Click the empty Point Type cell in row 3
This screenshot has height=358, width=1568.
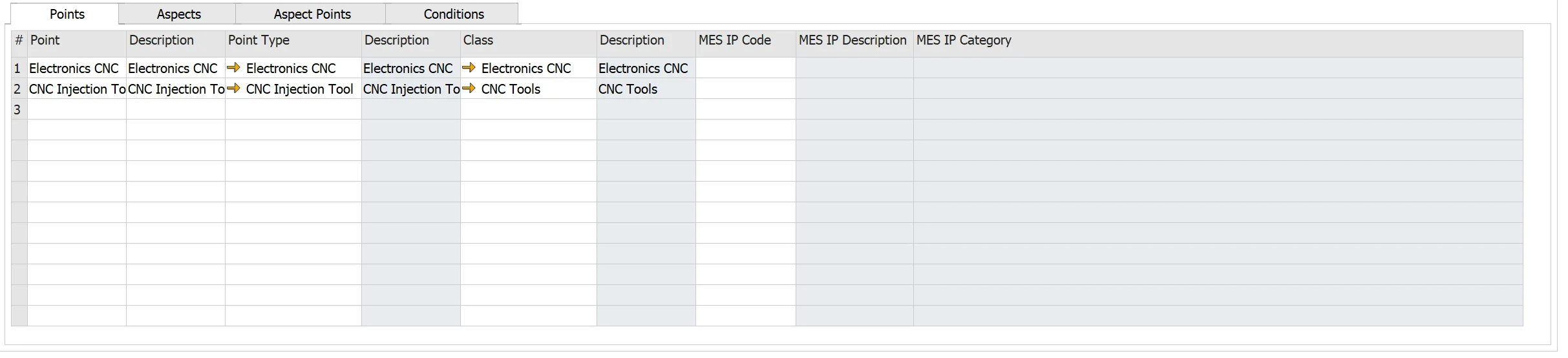[x=293, y=110]
